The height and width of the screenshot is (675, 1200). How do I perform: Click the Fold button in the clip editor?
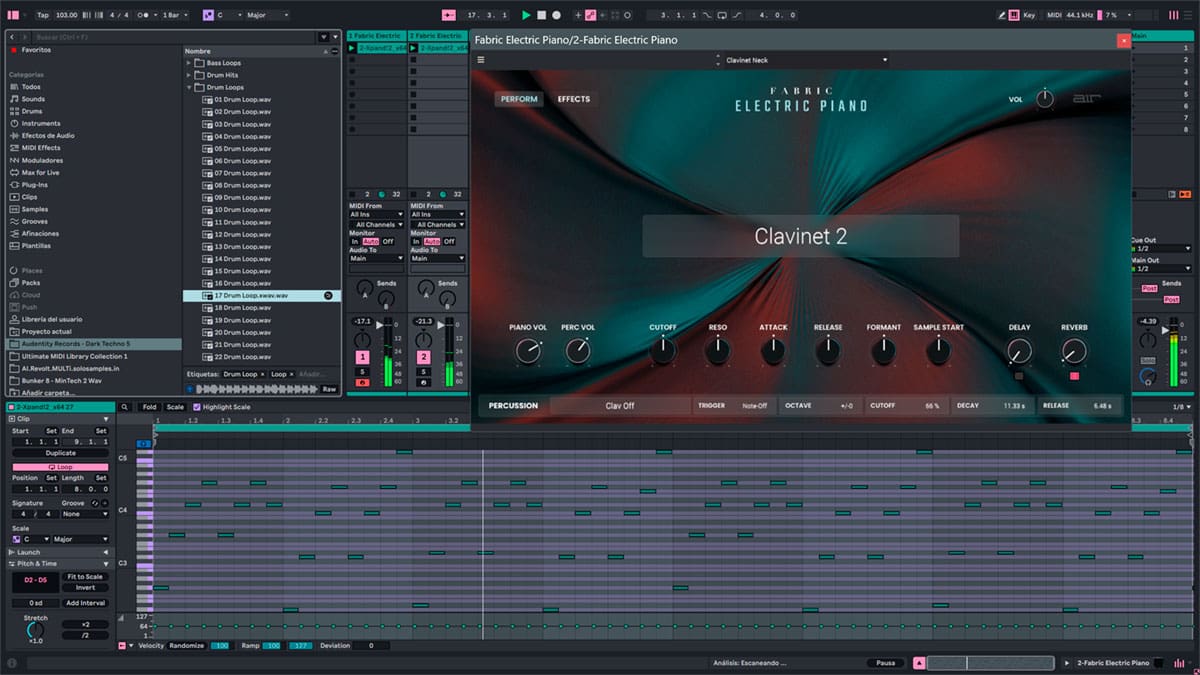coord(149,407)
